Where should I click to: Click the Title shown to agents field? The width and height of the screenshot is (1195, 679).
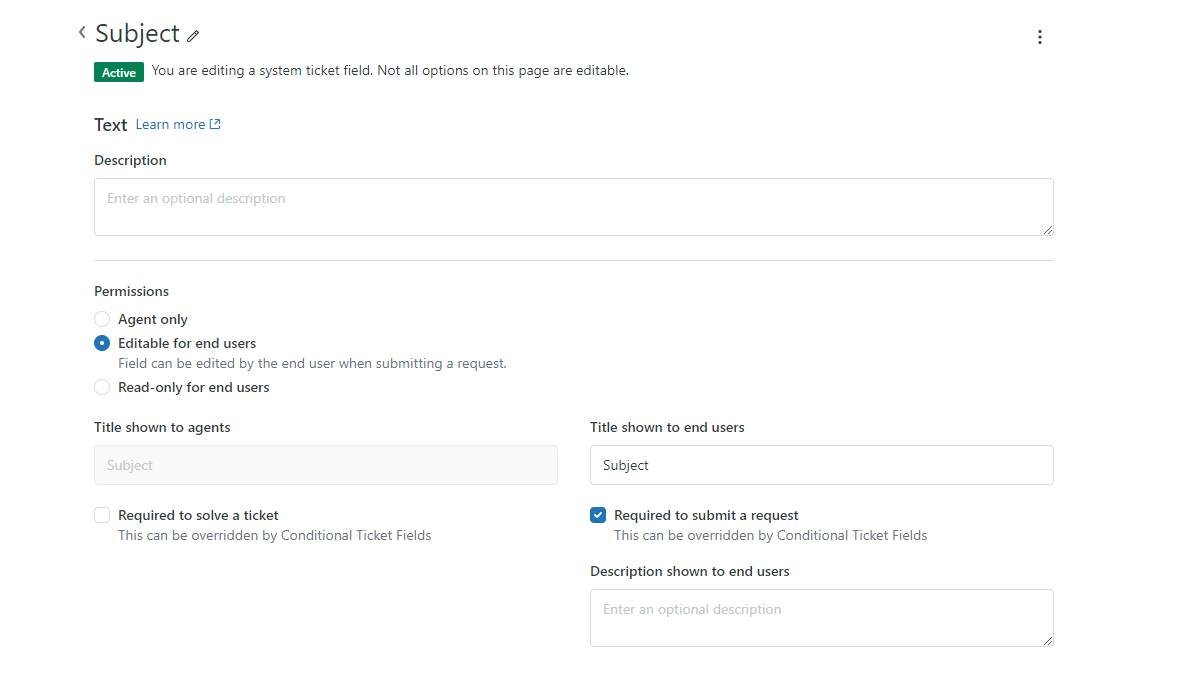tap(325, 465)
